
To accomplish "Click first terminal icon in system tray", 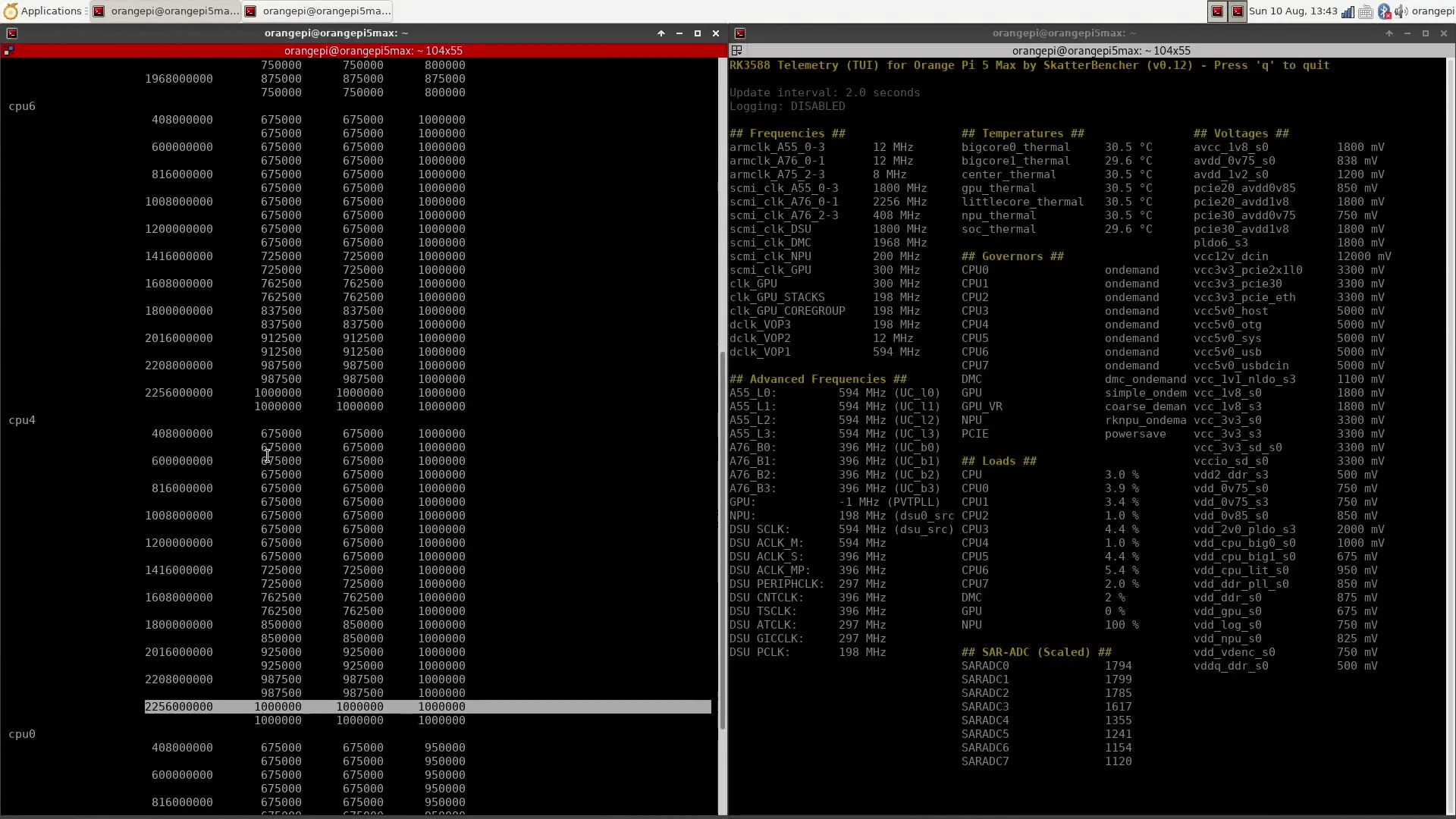I will [1217, 11].
